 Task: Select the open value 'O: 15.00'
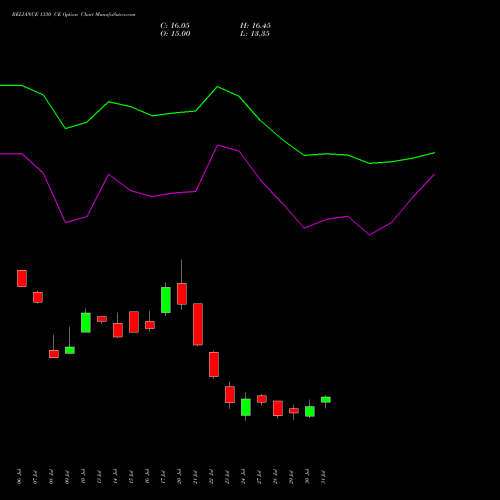[x=175, y=34]
